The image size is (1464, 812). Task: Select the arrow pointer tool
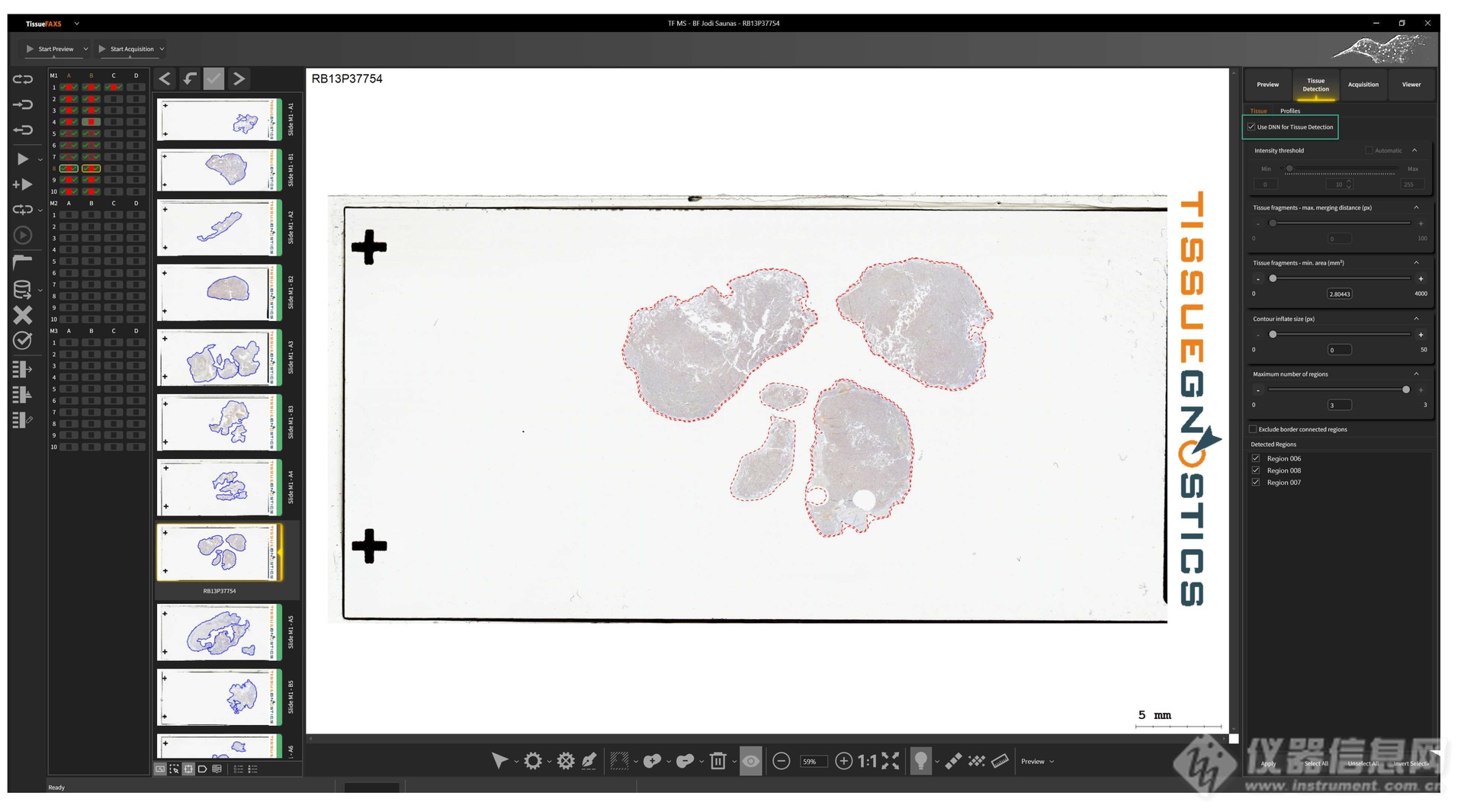click(499, 761)
